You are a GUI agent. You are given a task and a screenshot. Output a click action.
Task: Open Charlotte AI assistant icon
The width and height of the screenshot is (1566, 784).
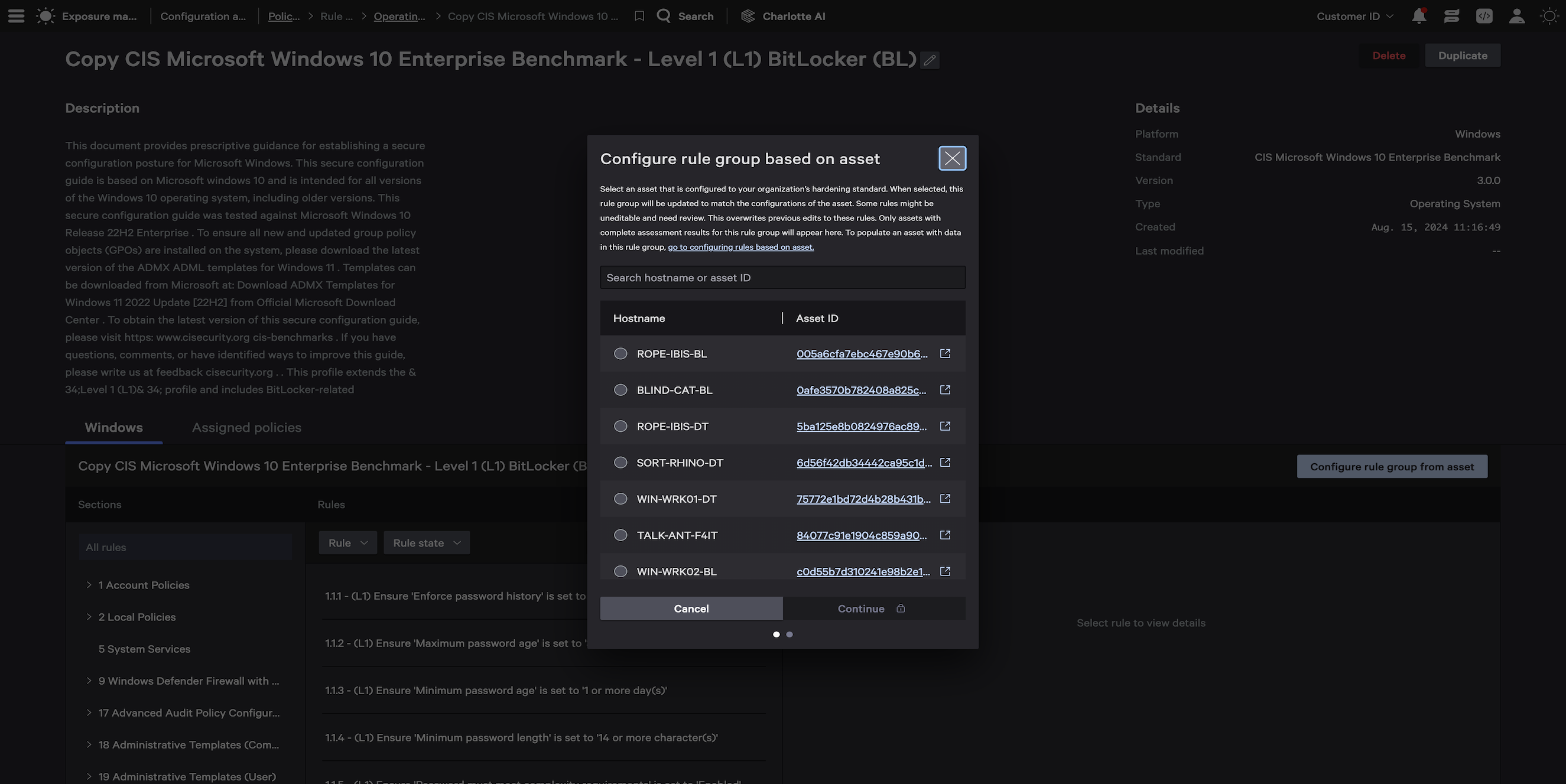[748, 17]
